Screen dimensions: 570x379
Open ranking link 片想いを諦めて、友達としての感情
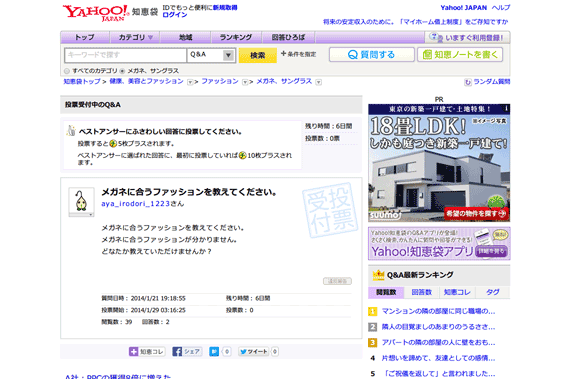tap(438, 358)
